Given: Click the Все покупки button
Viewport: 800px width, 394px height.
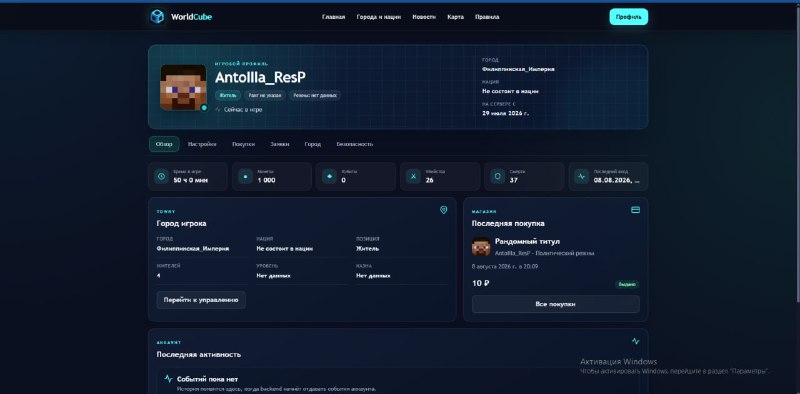Looking at the screenshot, I should pyautogui.click(x=556, y=304).
